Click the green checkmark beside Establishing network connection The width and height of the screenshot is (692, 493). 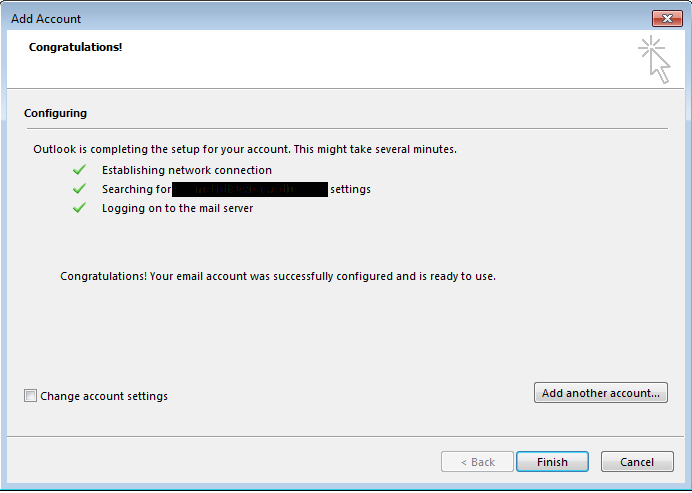(80, 170)
